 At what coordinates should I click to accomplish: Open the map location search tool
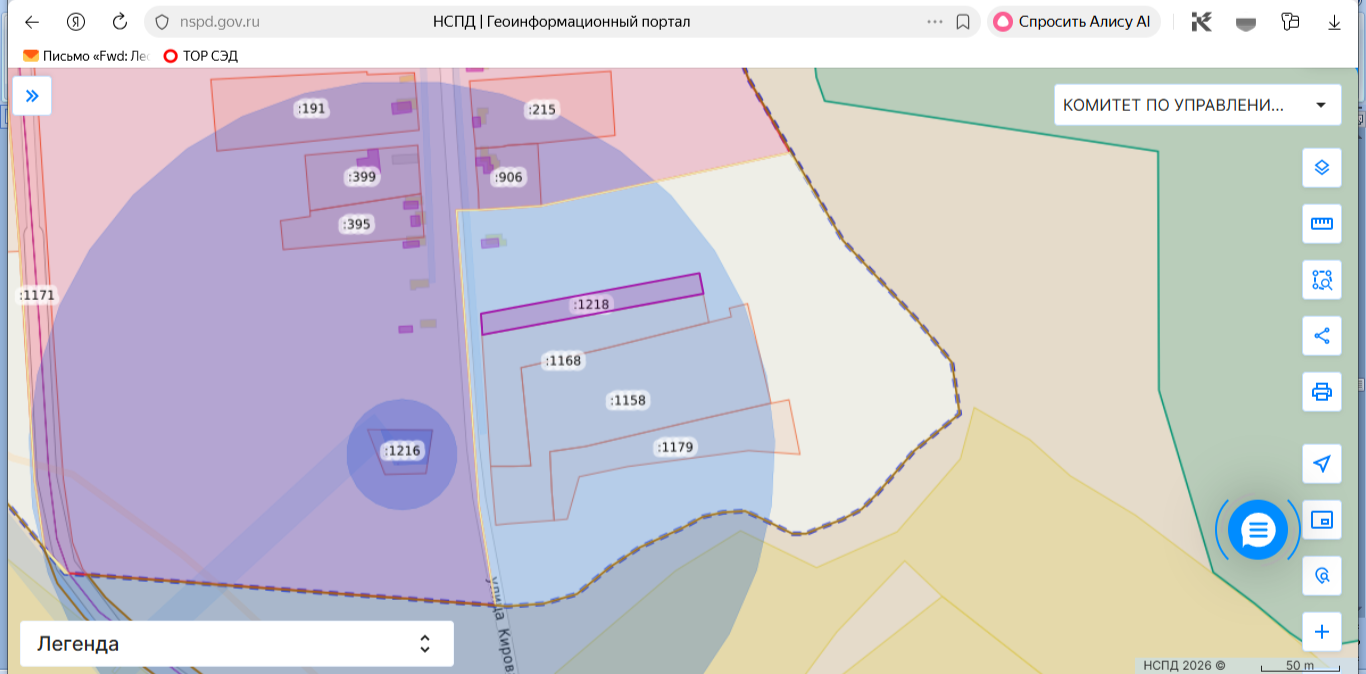point(1322,576)
